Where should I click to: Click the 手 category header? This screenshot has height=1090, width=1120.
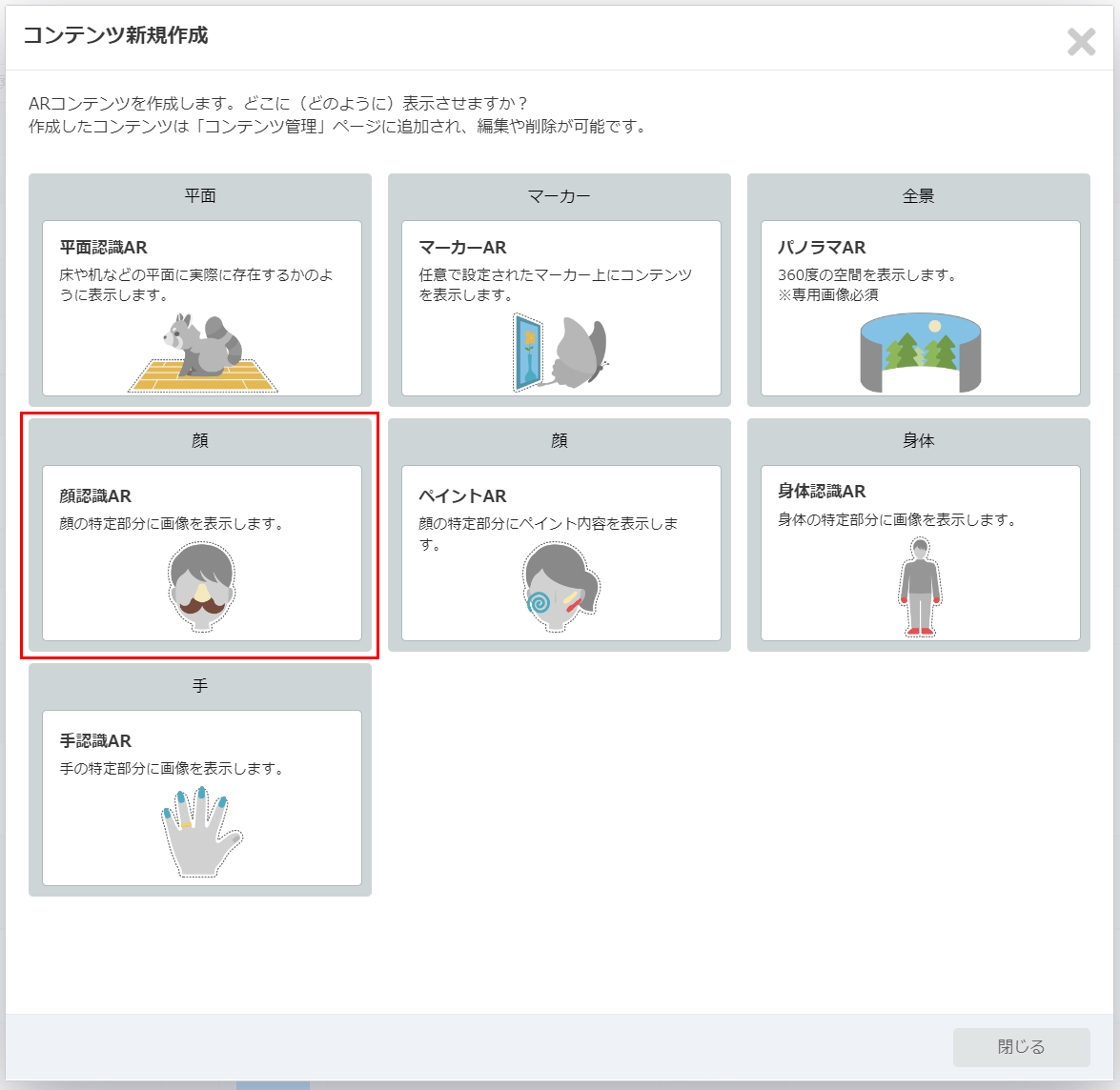pyautogui.click(x=200, y=686)
